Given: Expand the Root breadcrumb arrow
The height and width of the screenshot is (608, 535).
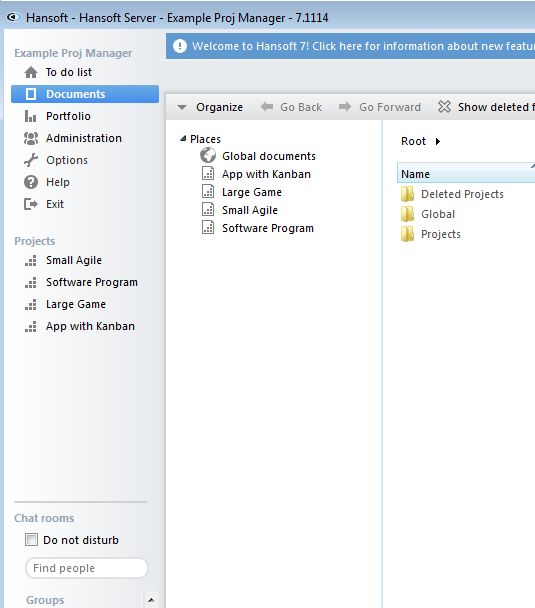Looking at the screenshot, I should [x=438, y=141].
